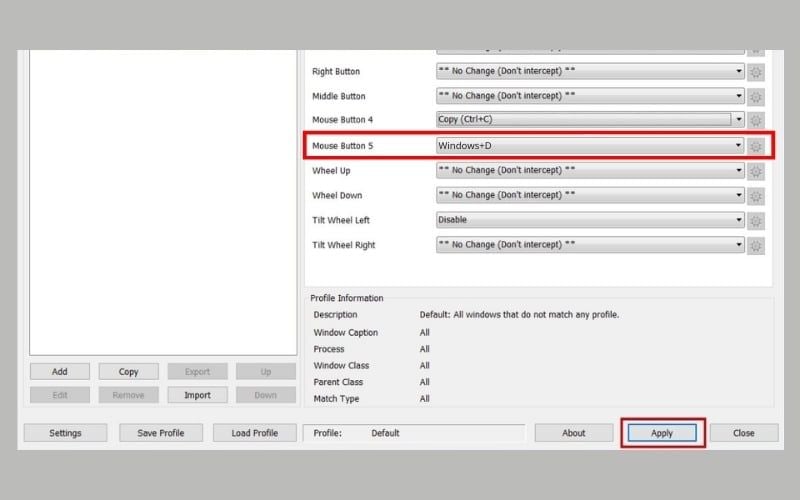Expand the Wheel Down action dropdown

click(590, 195)
